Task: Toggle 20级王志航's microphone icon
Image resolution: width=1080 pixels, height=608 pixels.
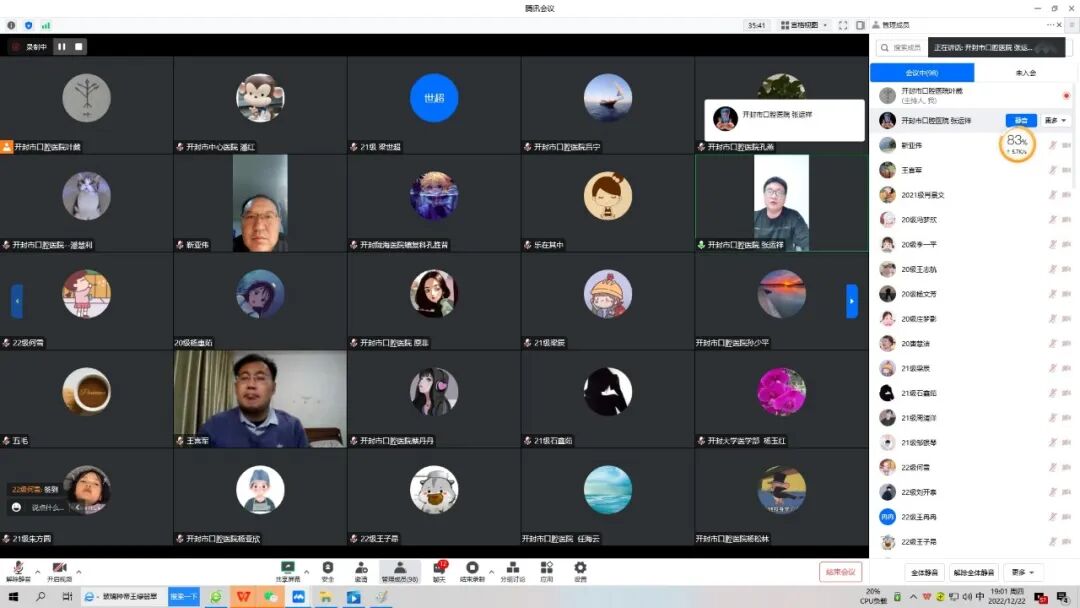Action: (1052, 269)
